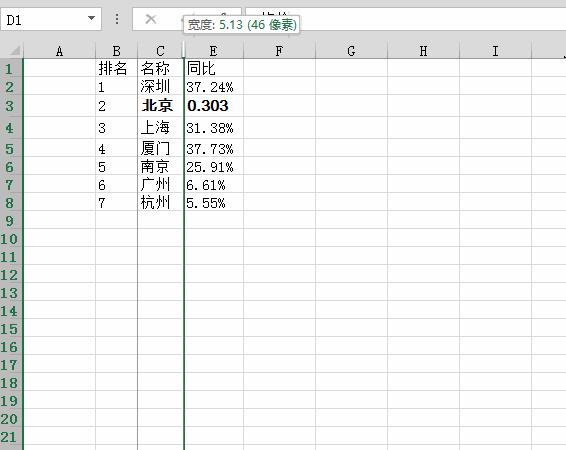Click cell with value 37.24%

214,86
